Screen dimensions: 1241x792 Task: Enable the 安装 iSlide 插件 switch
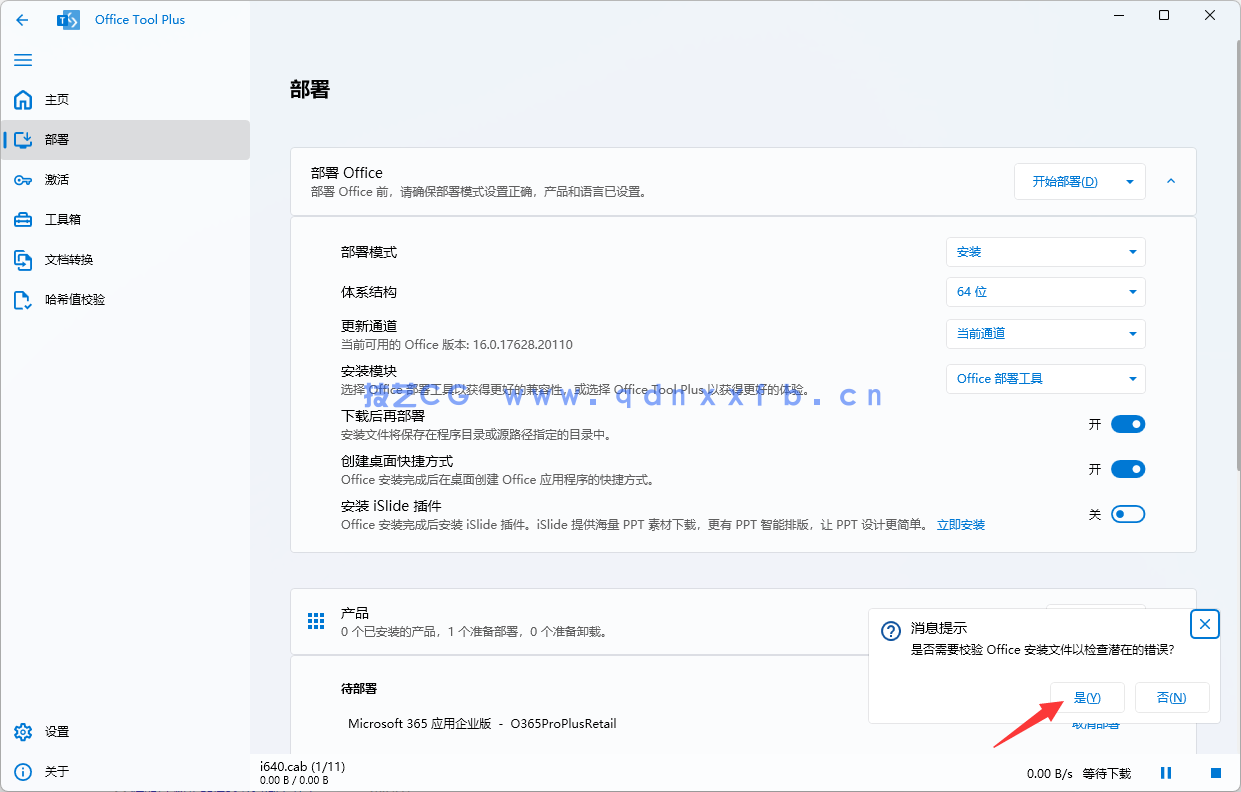tap(1127, 513)
